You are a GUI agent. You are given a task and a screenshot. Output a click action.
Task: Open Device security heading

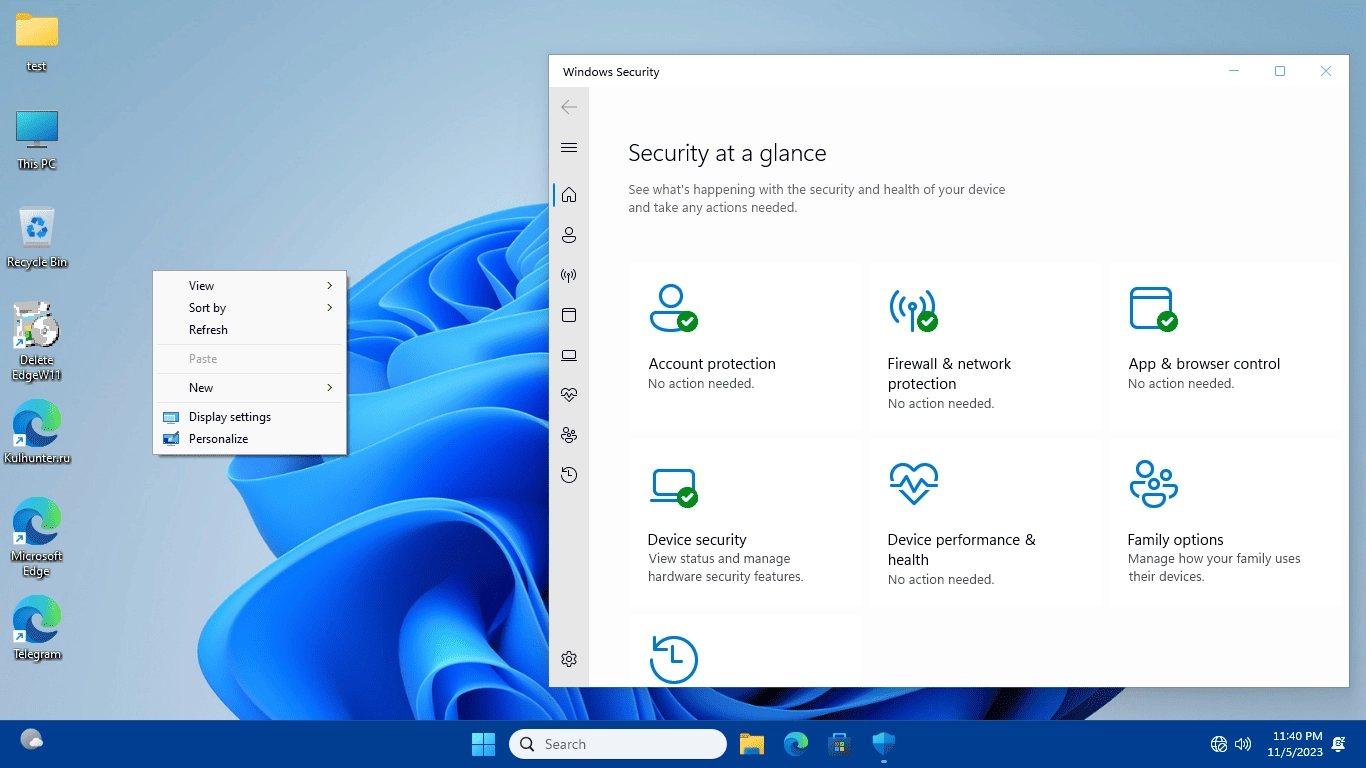697,540
